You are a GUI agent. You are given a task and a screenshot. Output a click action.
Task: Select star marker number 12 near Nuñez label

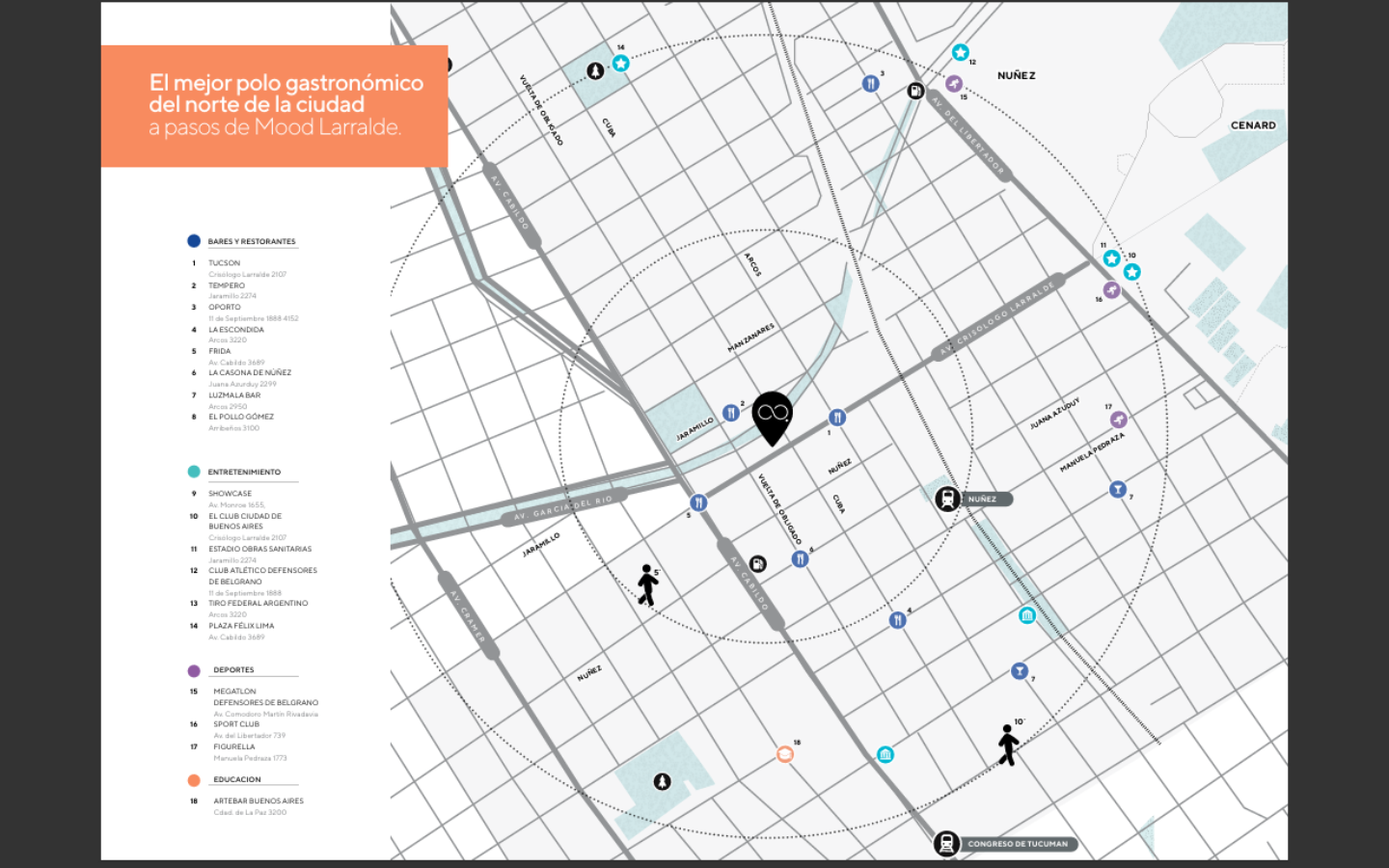click(x=960, y=52)
